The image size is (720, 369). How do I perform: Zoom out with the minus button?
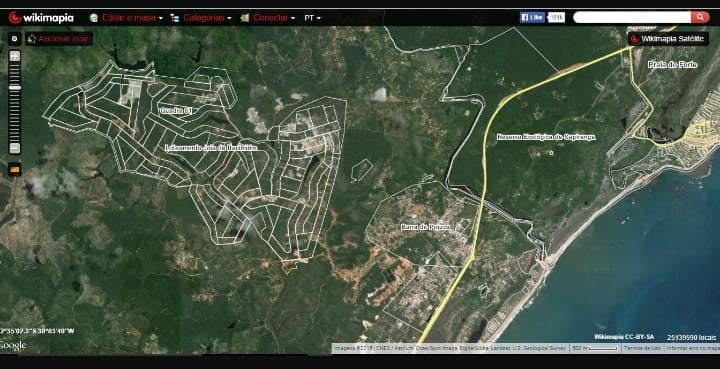tap(15, 148)
